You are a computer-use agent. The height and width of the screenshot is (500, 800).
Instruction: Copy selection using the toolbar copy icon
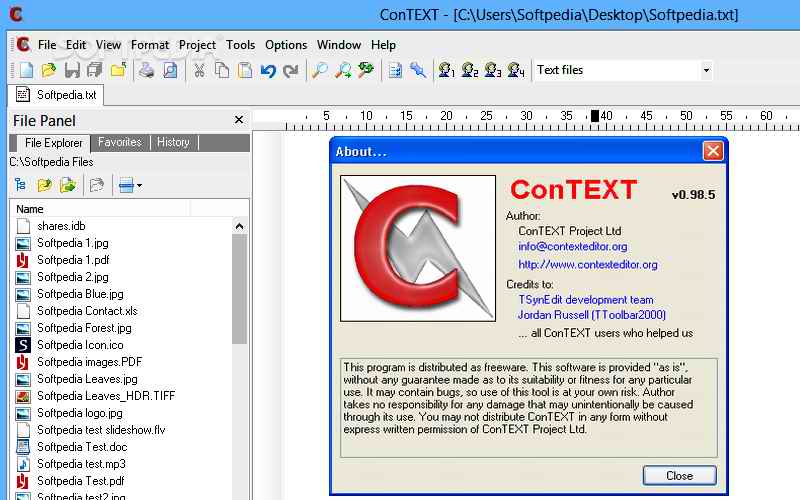click(x=222, y=70)
